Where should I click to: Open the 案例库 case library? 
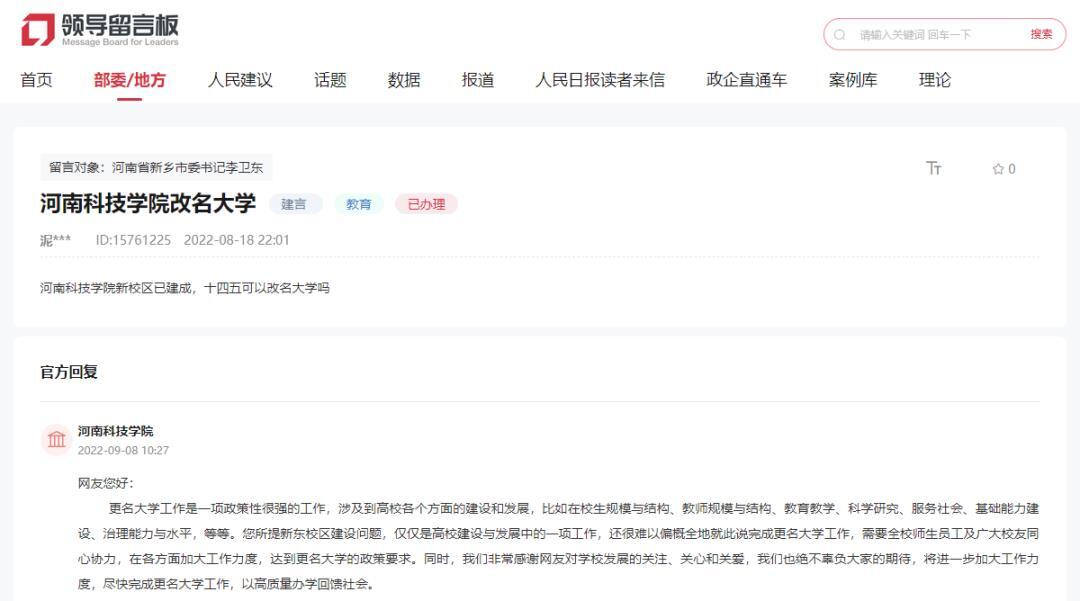click(853, 80)
